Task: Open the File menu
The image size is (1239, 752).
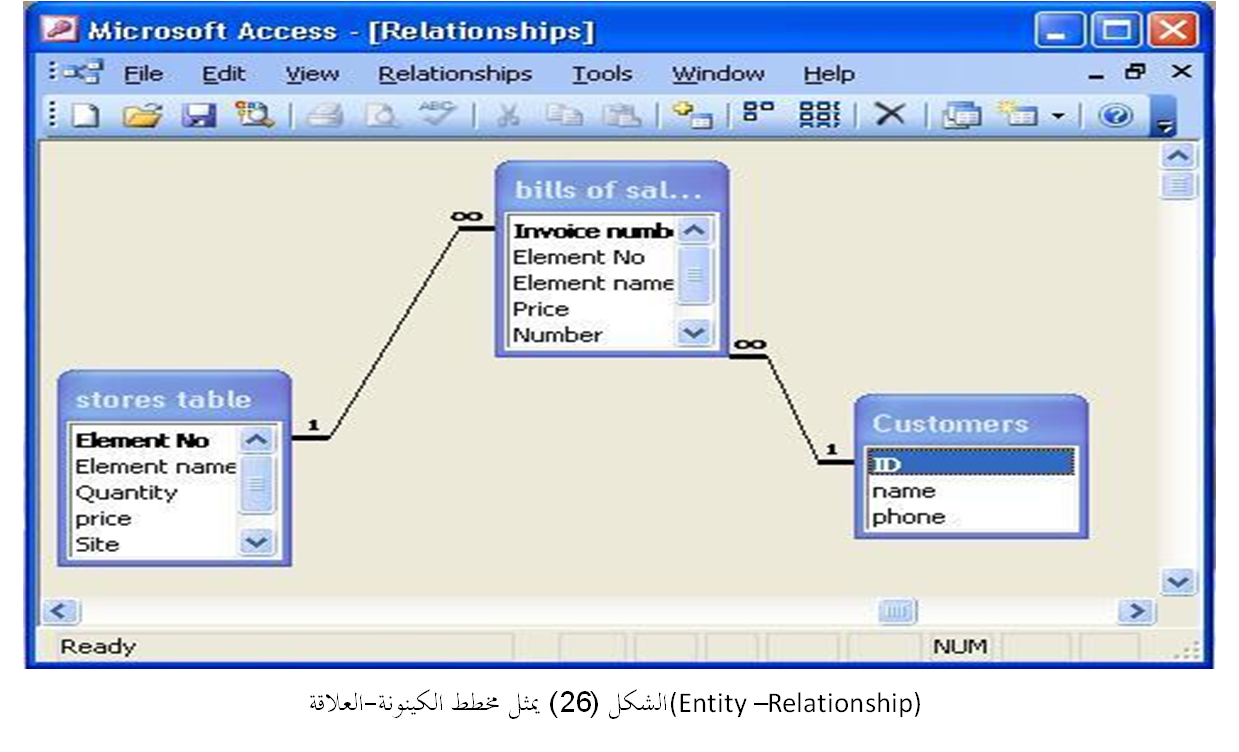Action: pyautogui.click(x=143, y=74)
